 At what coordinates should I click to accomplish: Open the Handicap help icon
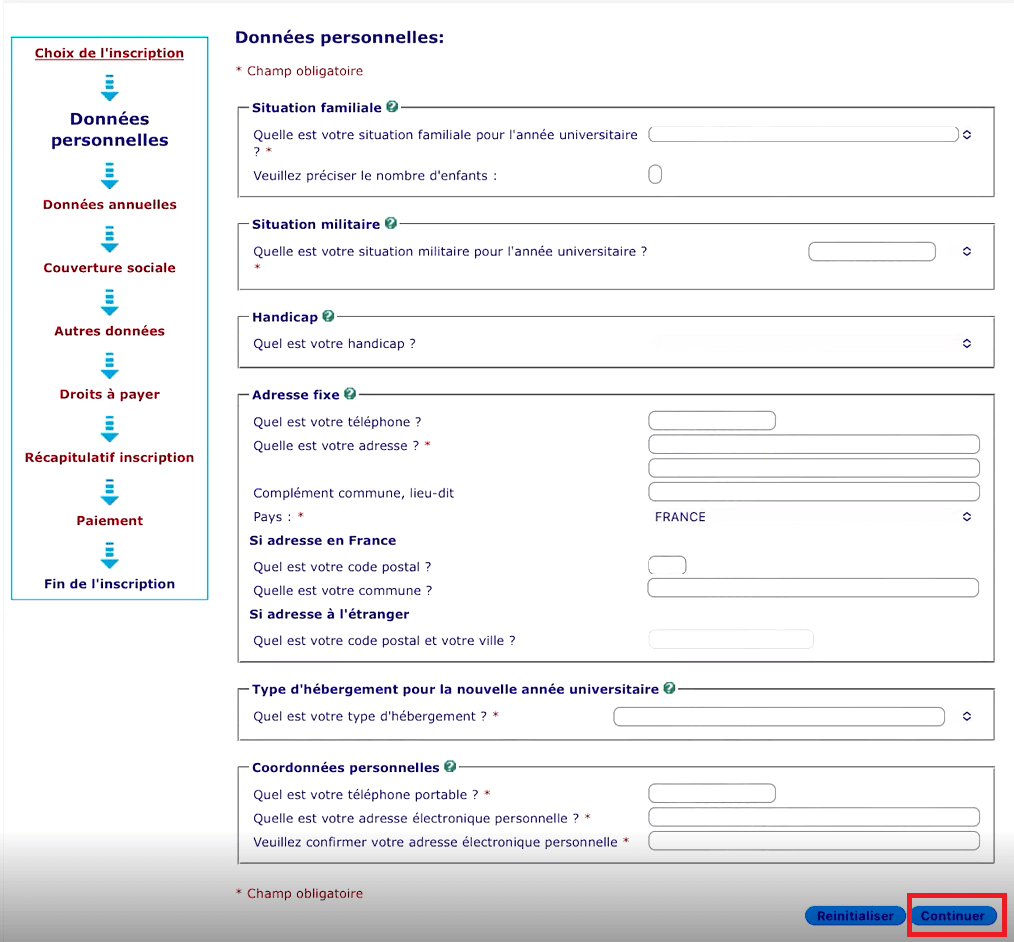pyautogui.click(x=328, y=316)
